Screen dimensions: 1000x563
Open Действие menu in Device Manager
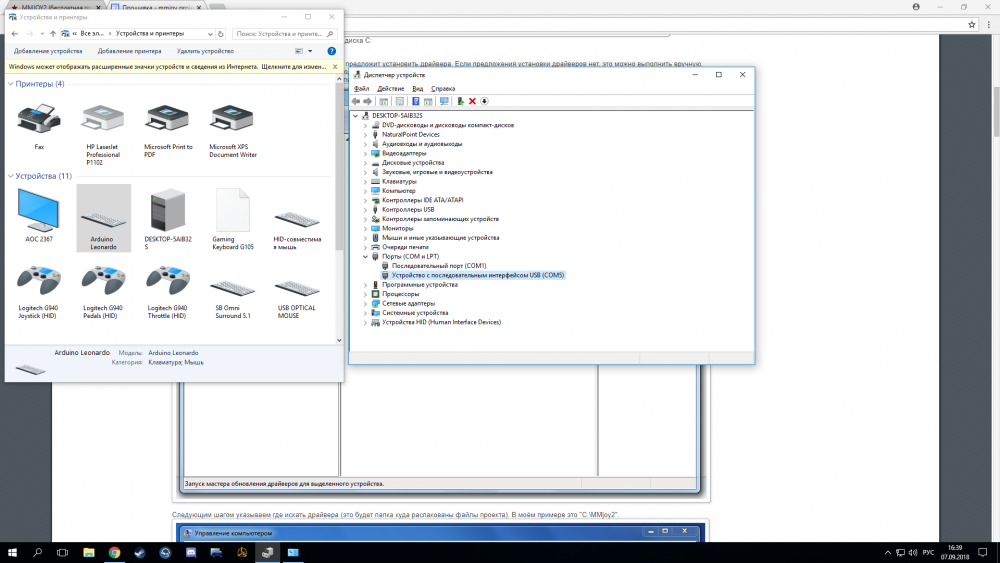pos(390,89)
